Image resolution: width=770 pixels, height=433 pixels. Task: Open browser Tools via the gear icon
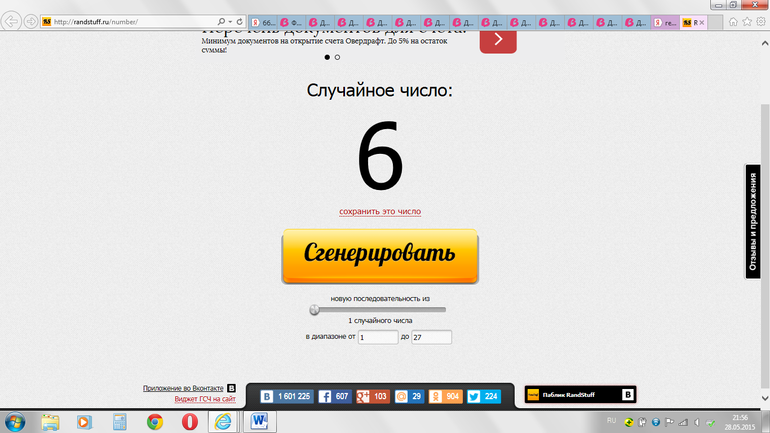761,22
